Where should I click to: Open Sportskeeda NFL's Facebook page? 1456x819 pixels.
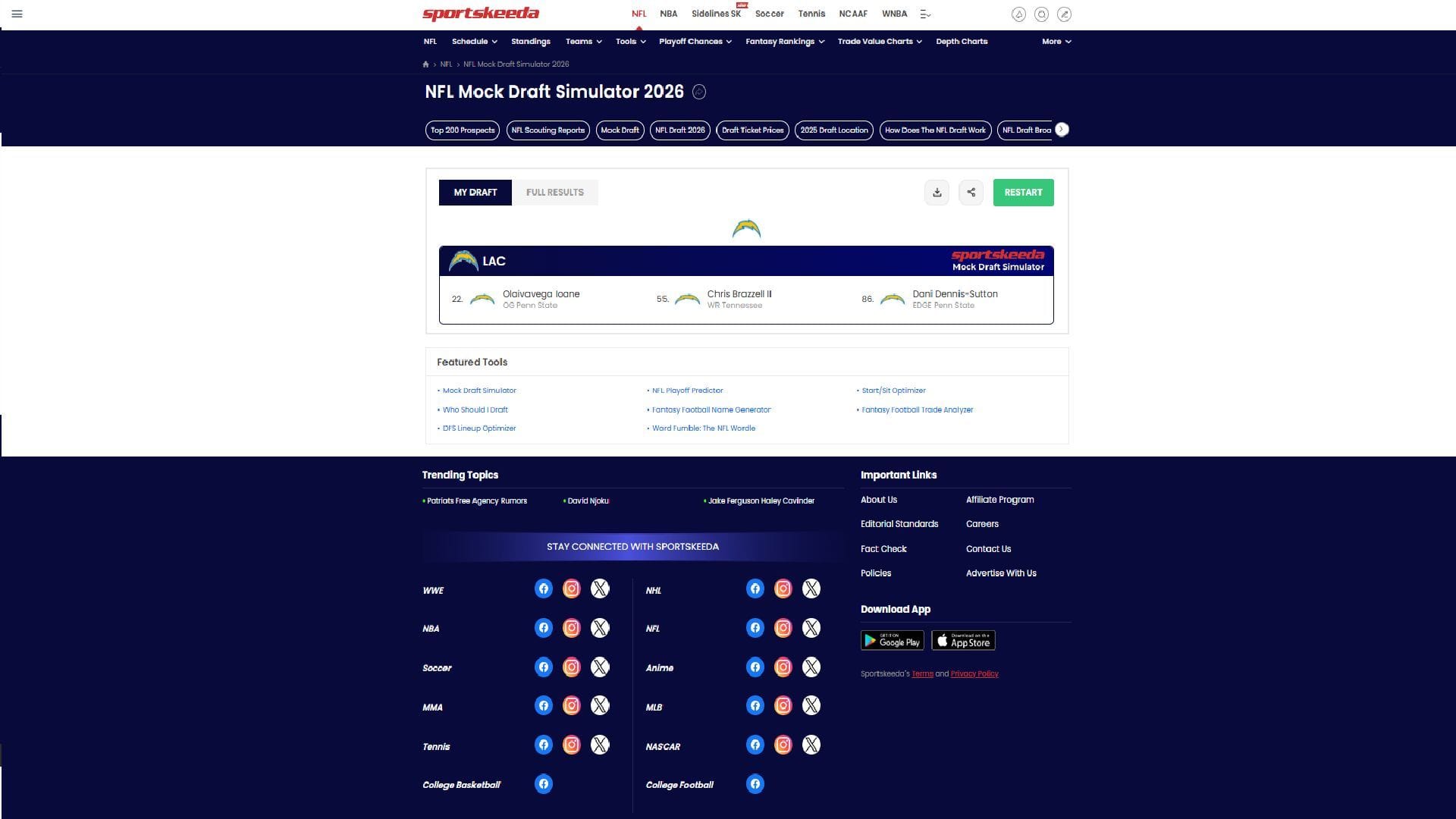pyautogui.click(x=755, y=628)
